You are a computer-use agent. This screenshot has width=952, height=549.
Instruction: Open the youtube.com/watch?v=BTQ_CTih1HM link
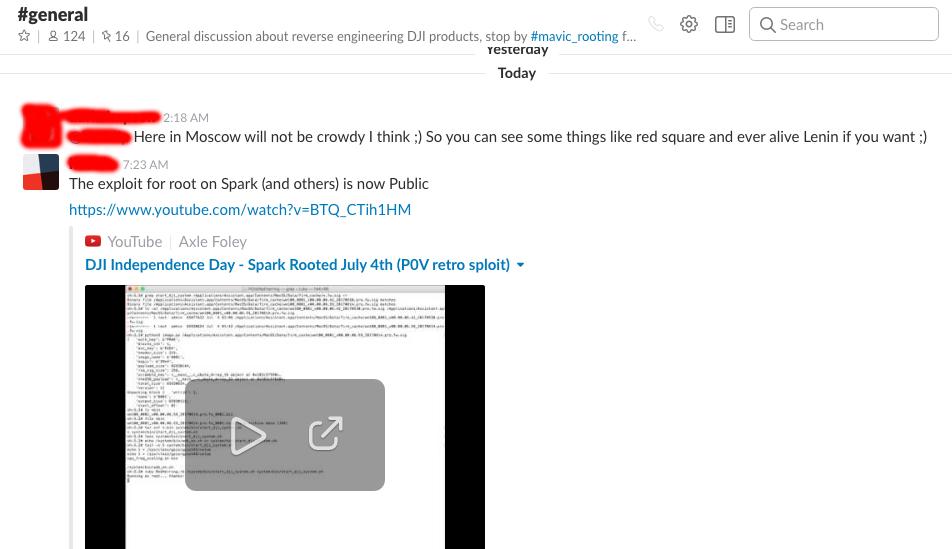tap(240, 210)
